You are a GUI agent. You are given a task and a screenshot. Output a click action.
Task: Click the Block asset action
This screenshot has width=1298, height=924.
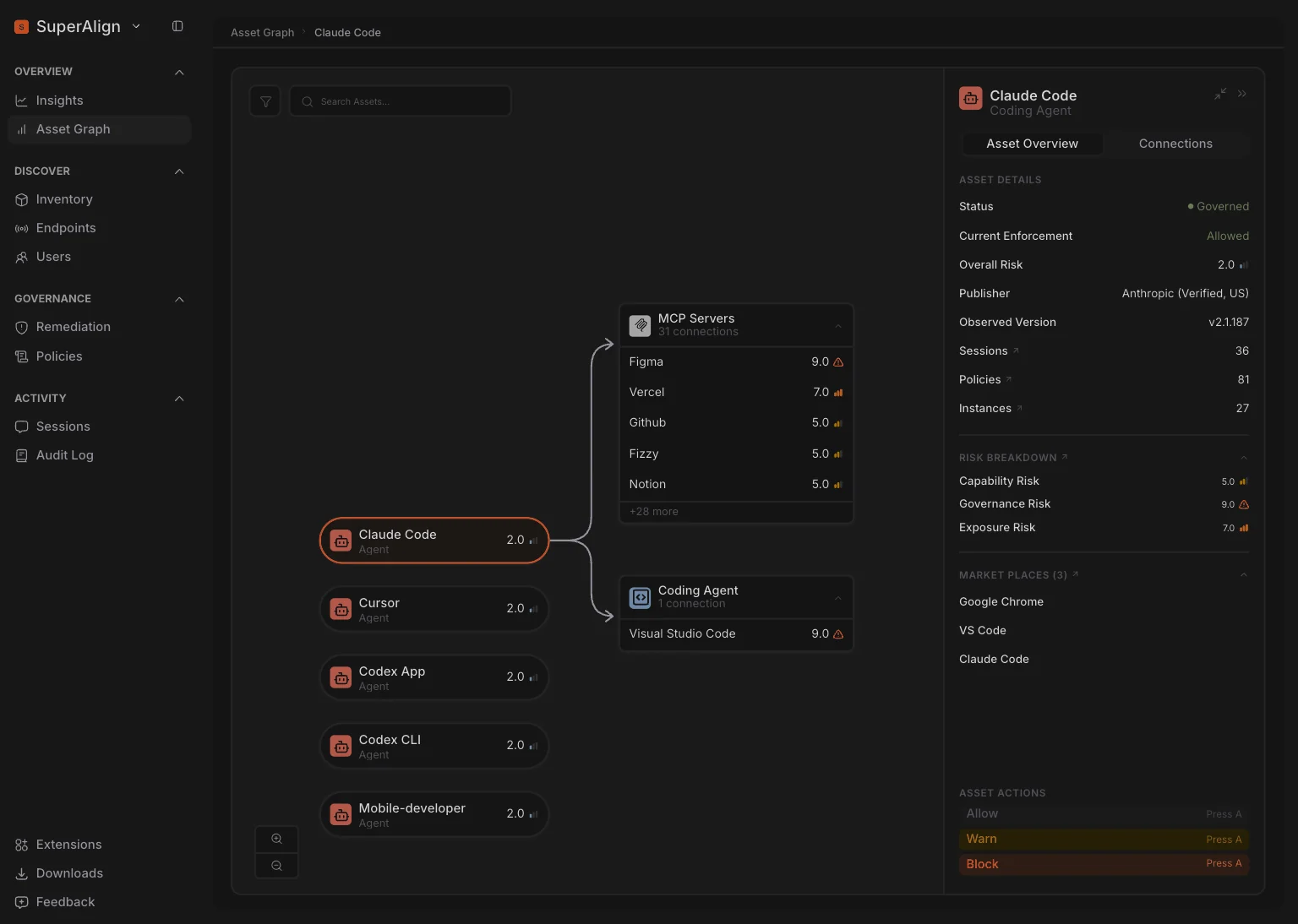click(1104, 864)
